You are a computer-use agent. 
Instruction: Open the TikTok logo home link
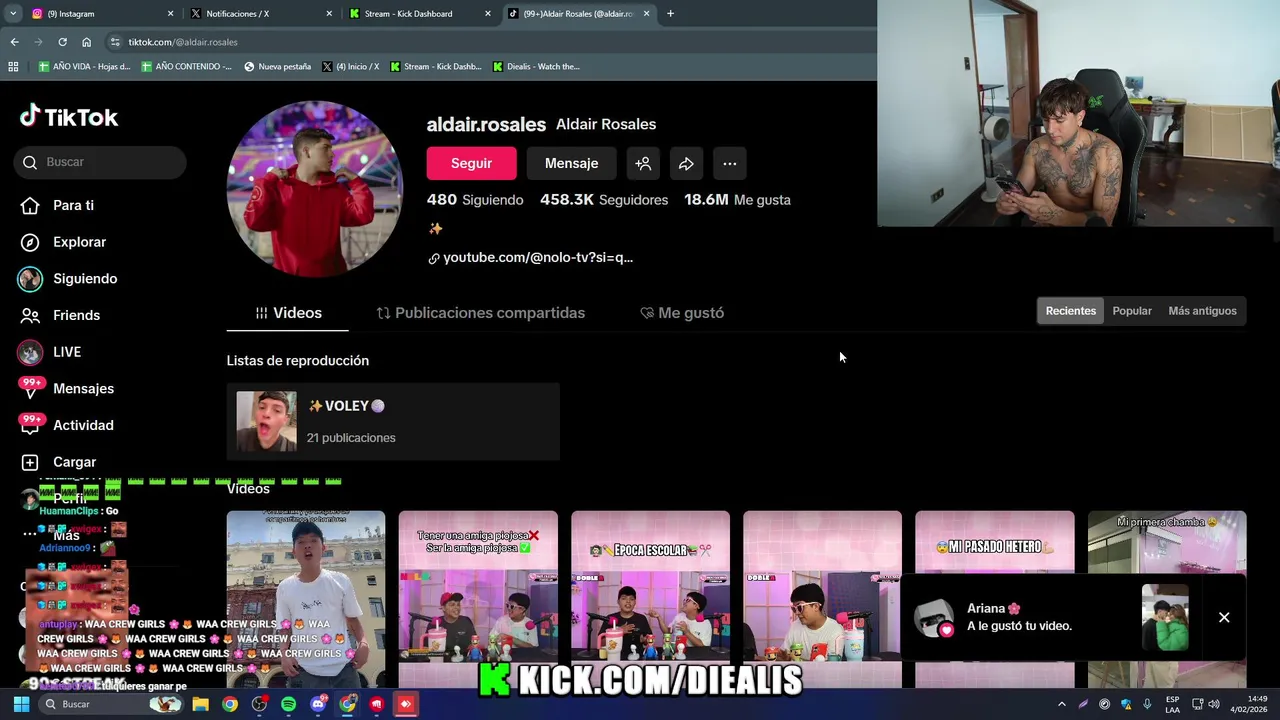[69, 117]
